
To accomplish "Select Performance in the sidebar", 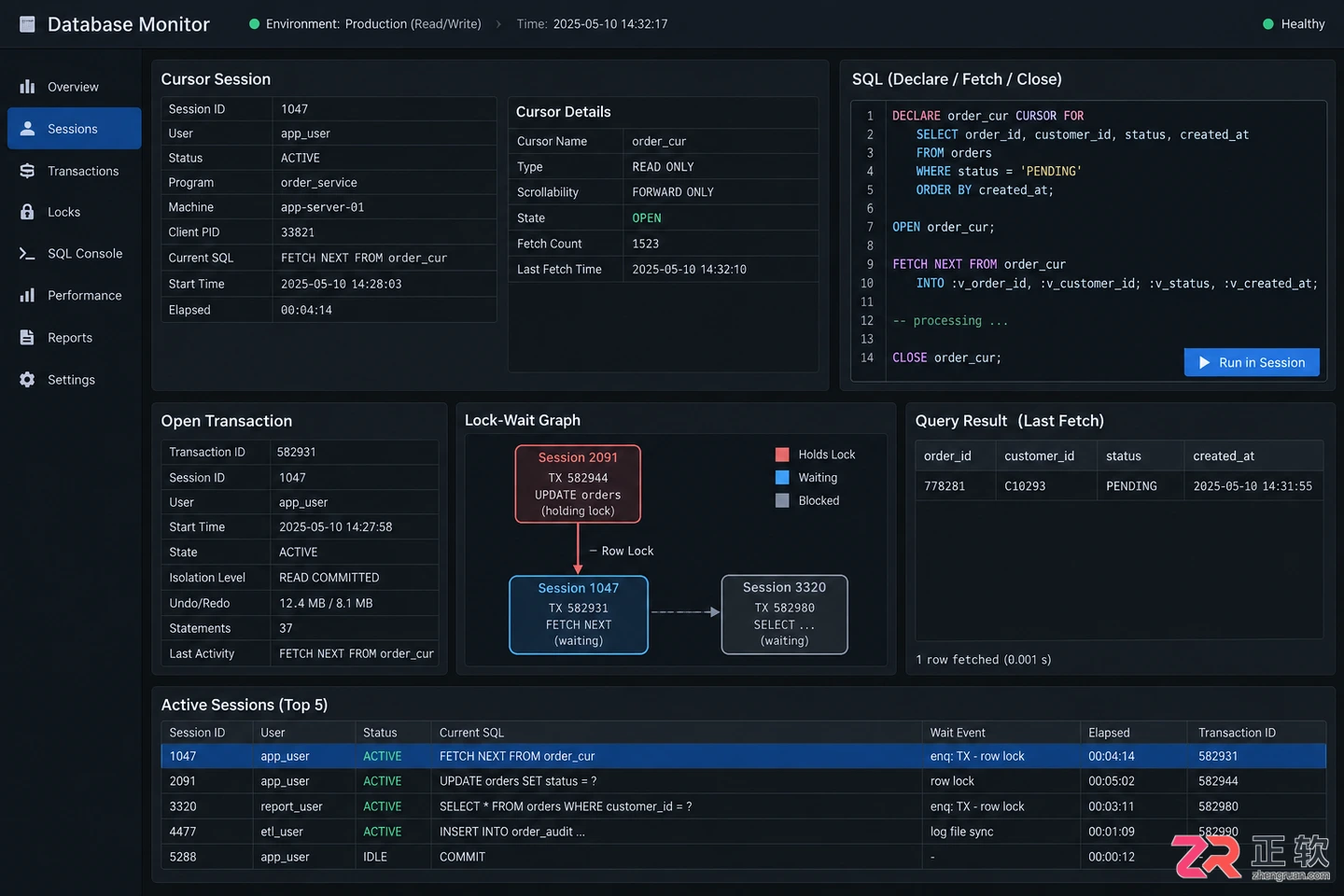I will click(x=75, y=295).
